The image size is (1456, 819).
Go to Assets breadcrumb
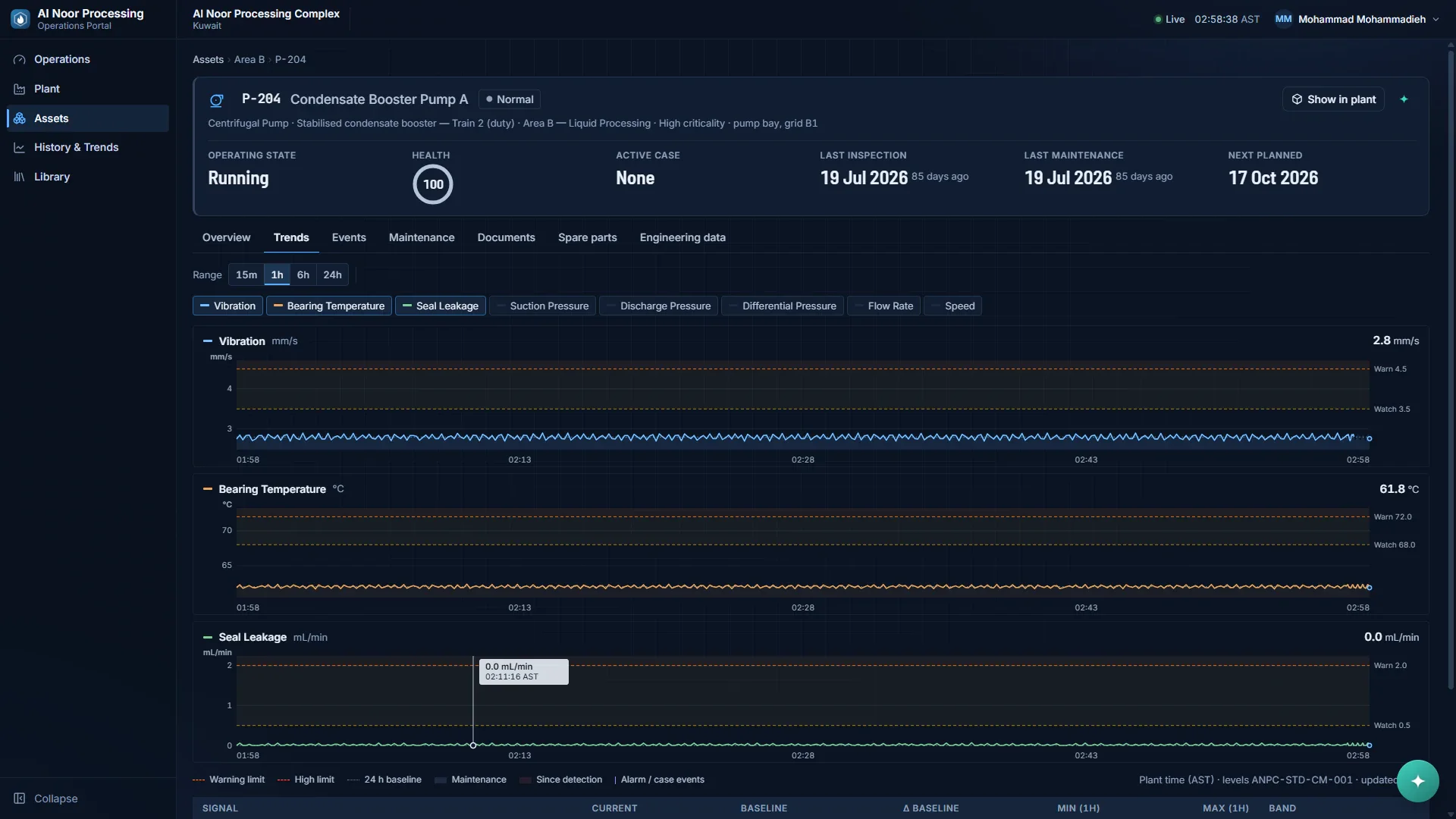click(x=208, y=59)
